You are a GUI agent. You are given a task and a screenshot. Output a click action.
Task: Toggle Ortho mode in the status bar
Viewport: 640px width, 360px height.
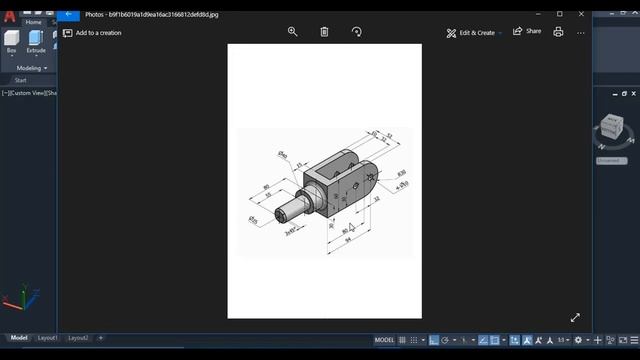click(x=434, y=340)
